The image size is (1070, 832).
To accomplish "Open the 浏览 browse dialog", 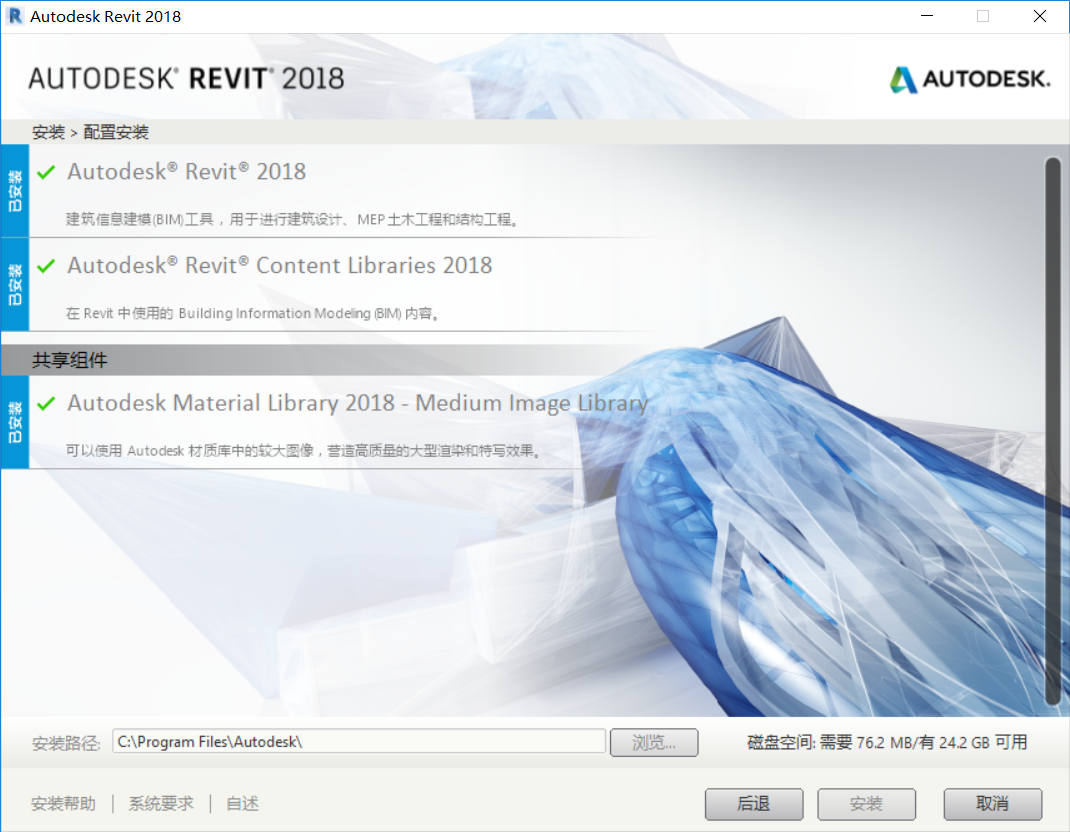I will (x=654, y=742).
